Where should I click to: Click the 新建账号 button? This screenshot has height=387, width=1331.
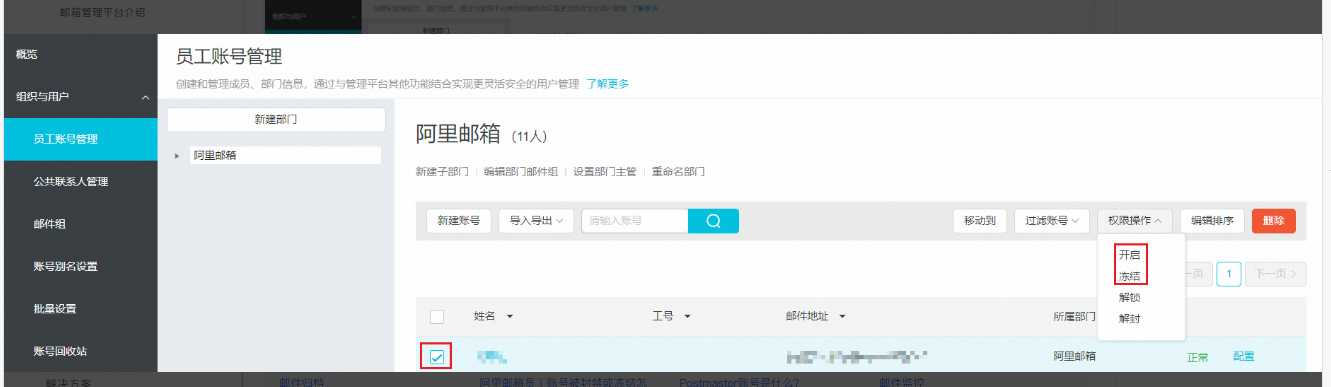[x=459, y=221]
